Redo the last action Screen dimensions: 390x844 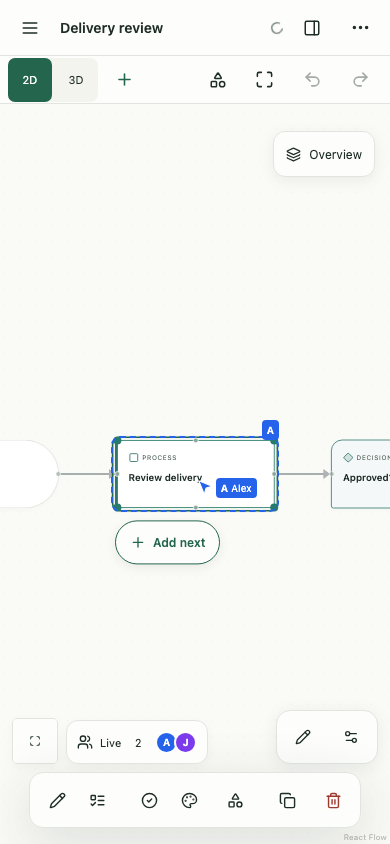[360, 80]
